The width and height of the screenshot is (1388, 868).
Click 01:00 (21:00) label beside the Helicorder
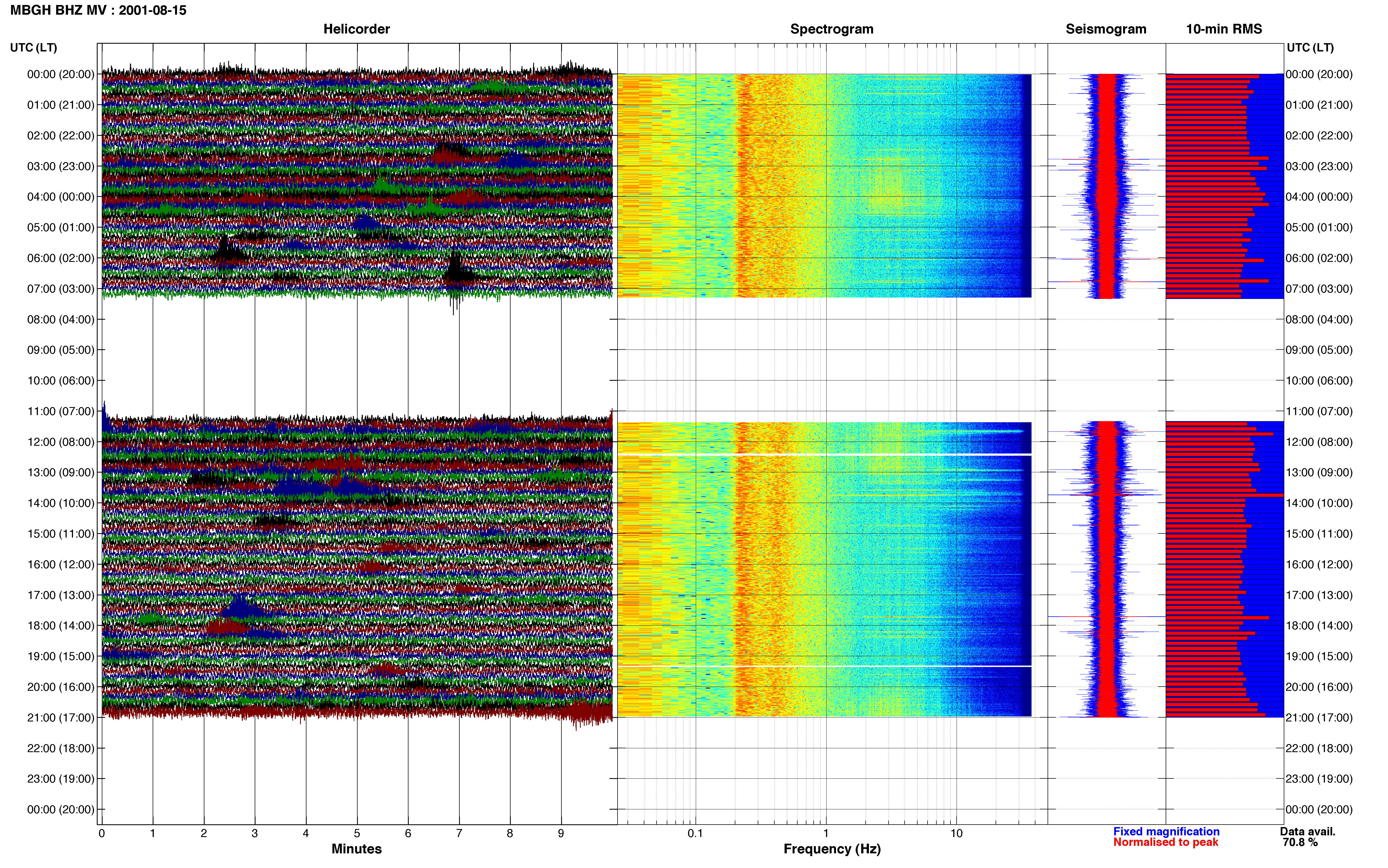click(x=60, y=105)
